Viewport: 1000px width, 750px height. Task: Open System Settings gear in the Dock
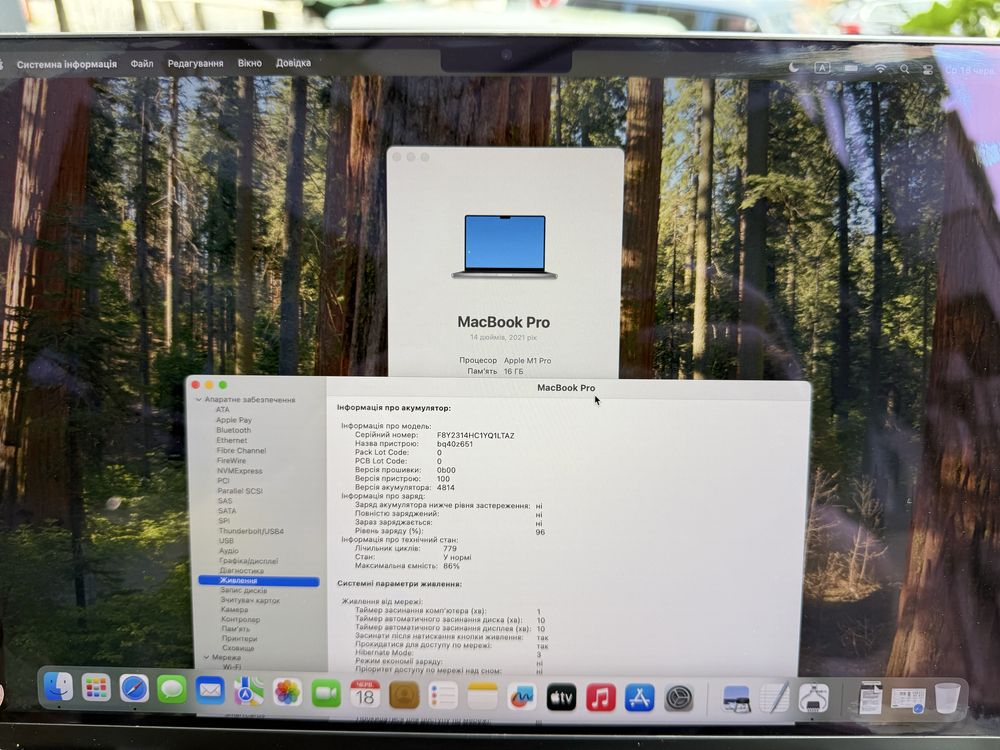click(x=679, y=699)
